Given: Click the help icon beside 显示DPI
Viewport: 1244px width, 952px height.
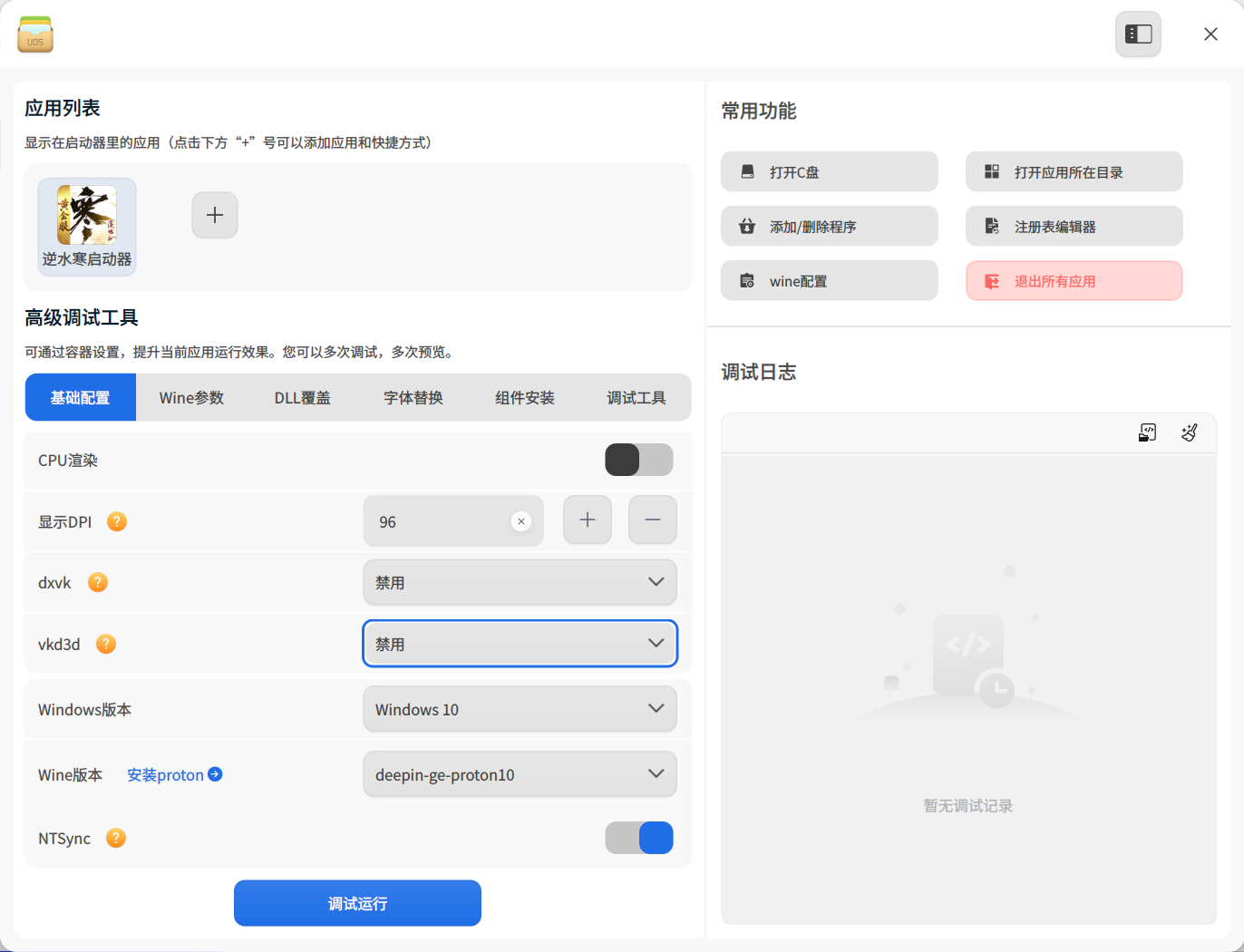Looking at the screenshot, I should (x=117, y=521).
